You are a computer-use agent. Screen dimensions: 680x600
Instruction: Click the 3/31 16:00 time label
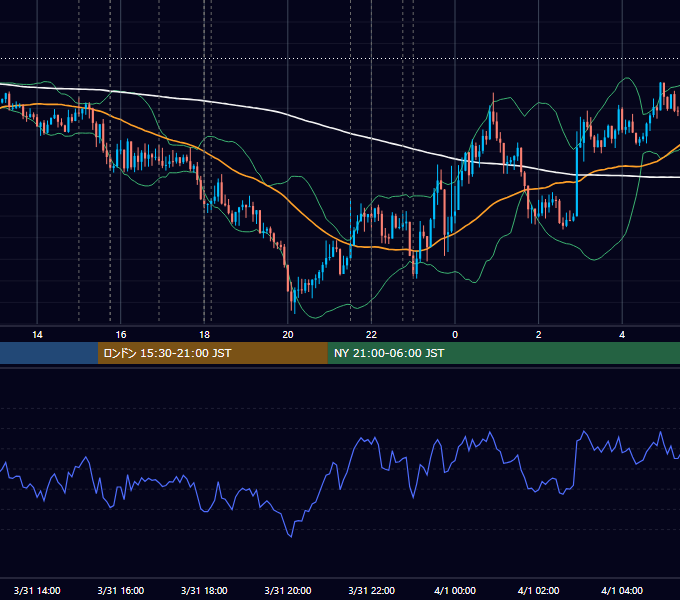121,590
